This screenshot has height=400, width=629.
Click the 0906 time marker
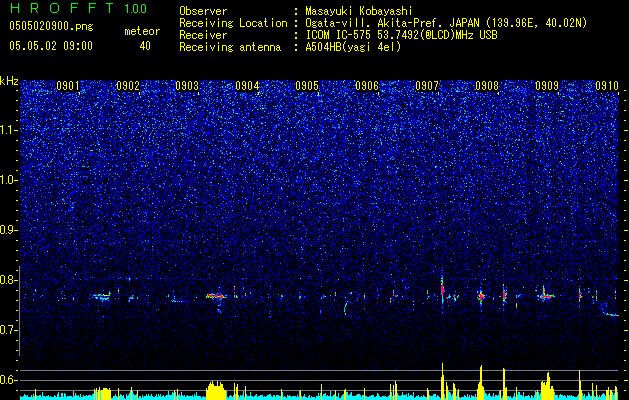click(x=367, y=86)
